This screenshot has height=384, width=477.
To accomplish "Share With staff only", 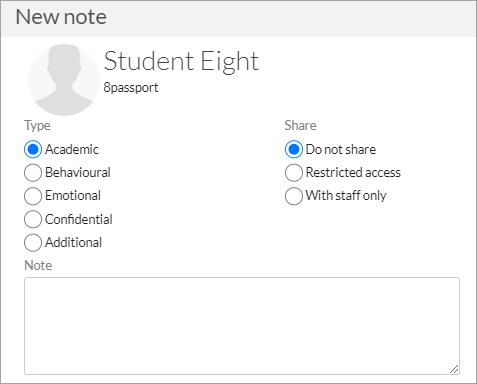I will pos(294,196).
